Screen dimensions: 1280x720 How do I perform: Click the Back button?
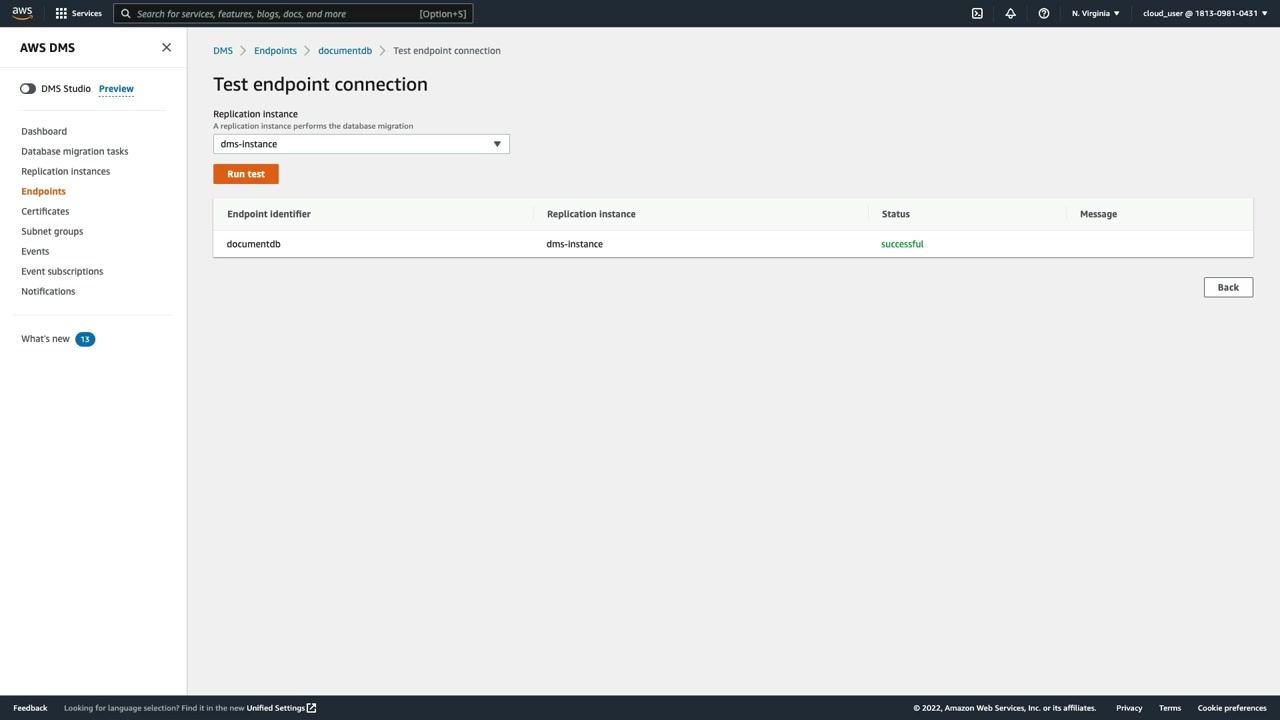1228,288
